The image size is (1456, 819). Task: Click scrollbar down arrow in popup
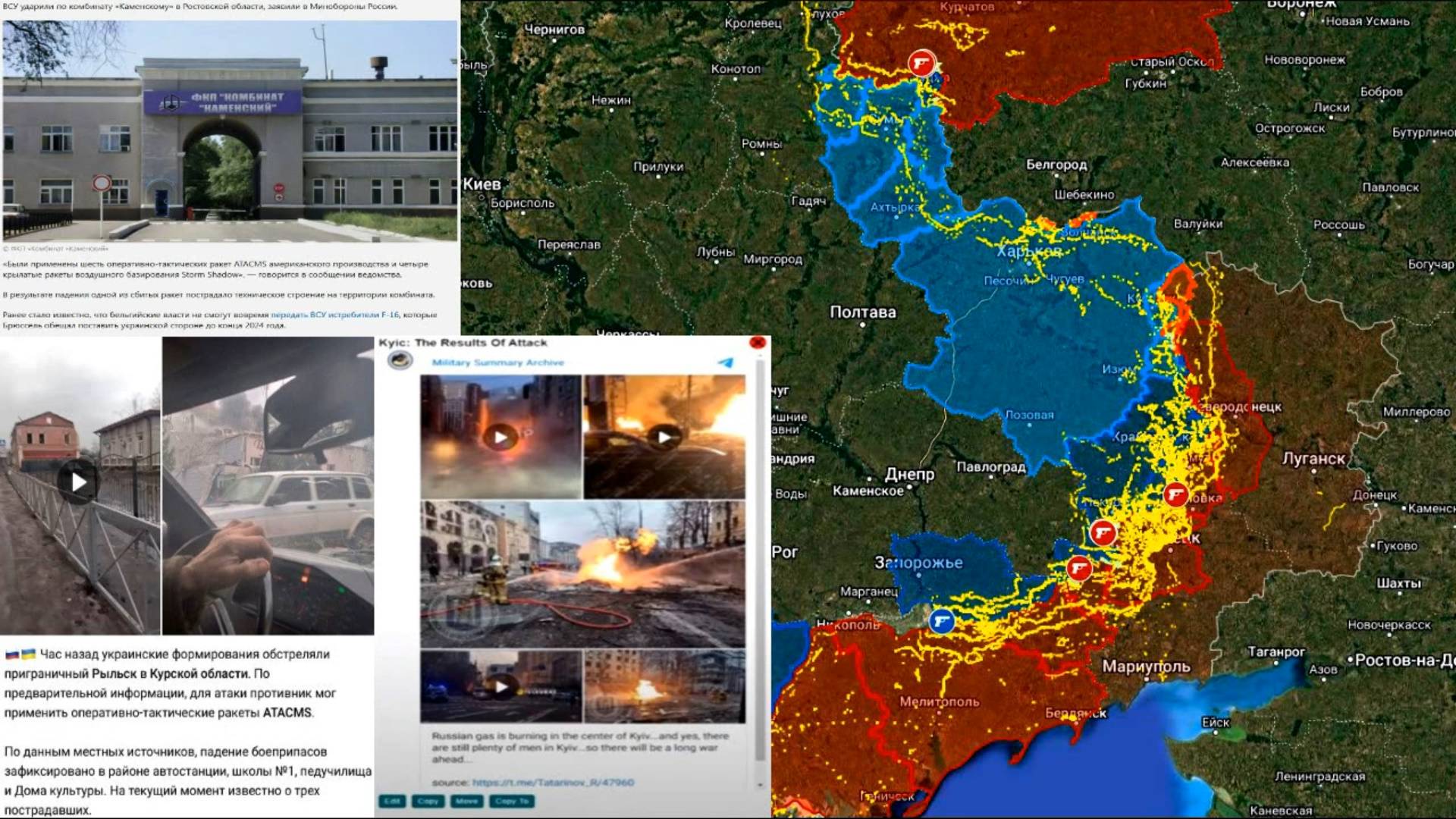pyautogui.click(x=761, y=785)
